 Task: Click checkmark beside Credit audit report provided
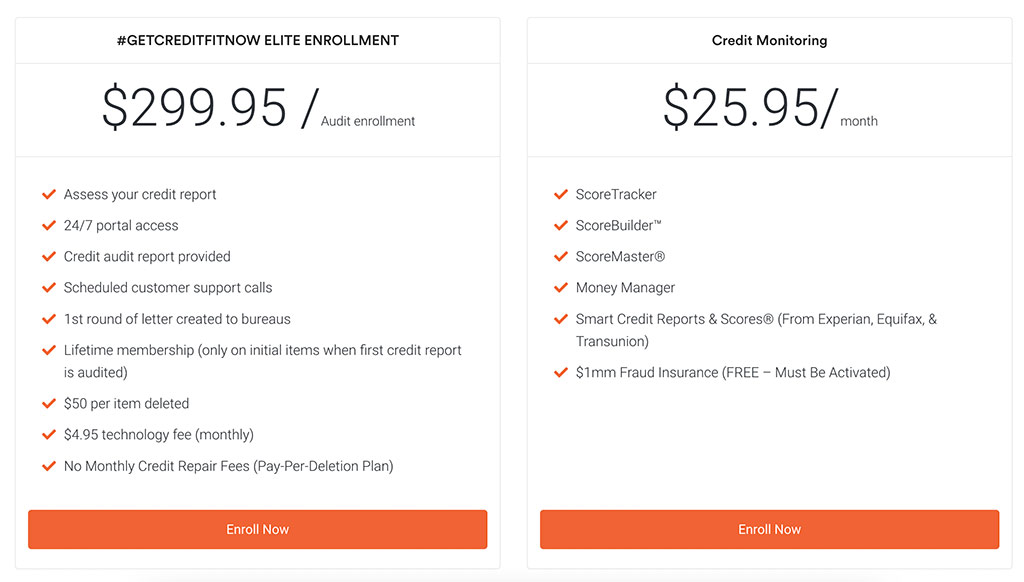click(x=48, y=257)
